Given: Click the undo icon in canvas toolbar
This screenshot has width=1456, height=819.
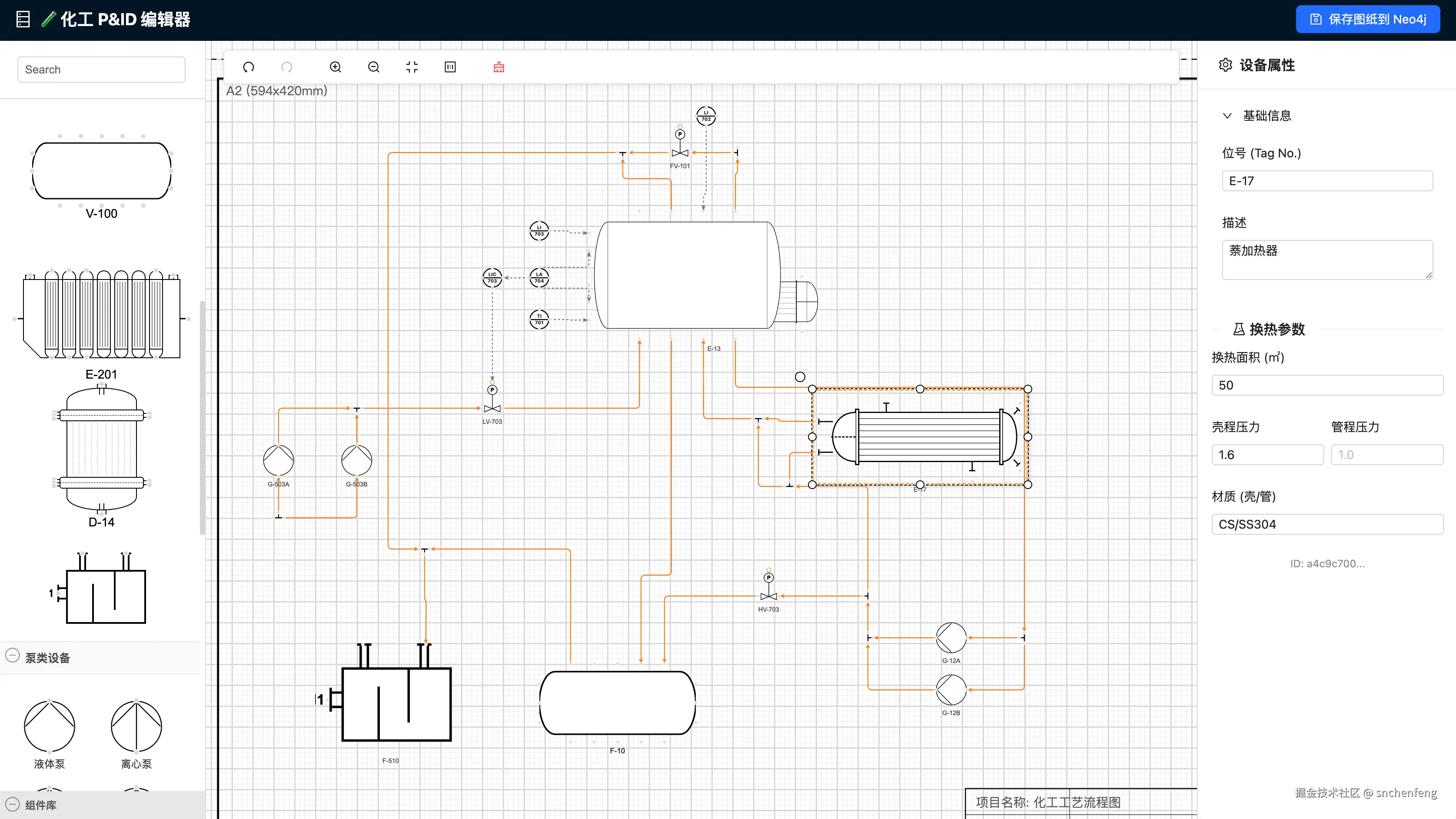Looking at the screenshot, I should point(248,67).
